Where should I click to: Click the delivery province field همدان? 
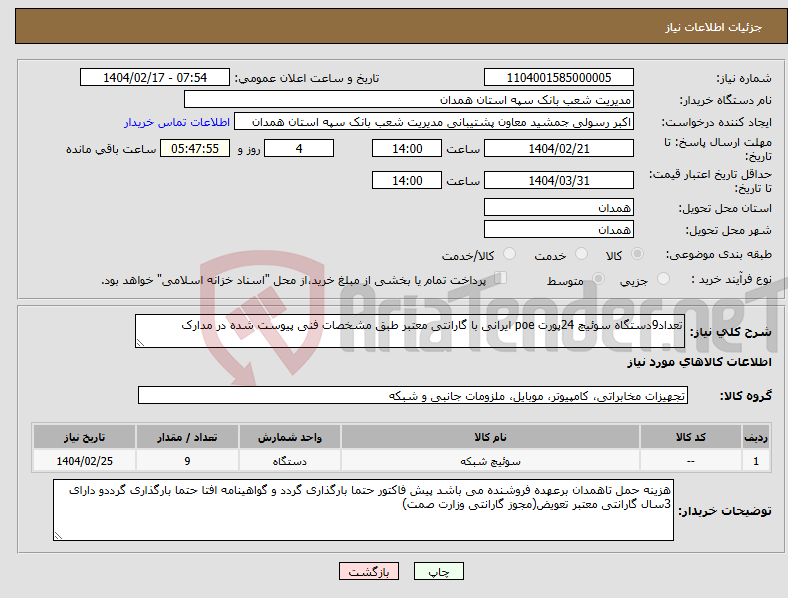pyautogui.click(x=558, y=207)
